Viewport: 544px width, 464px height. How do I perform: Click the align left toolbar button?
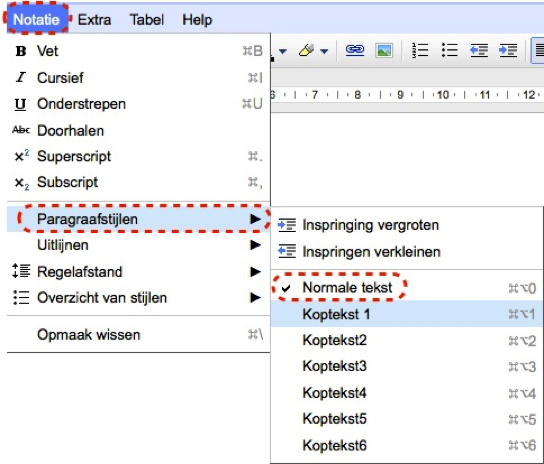(538, 51)
